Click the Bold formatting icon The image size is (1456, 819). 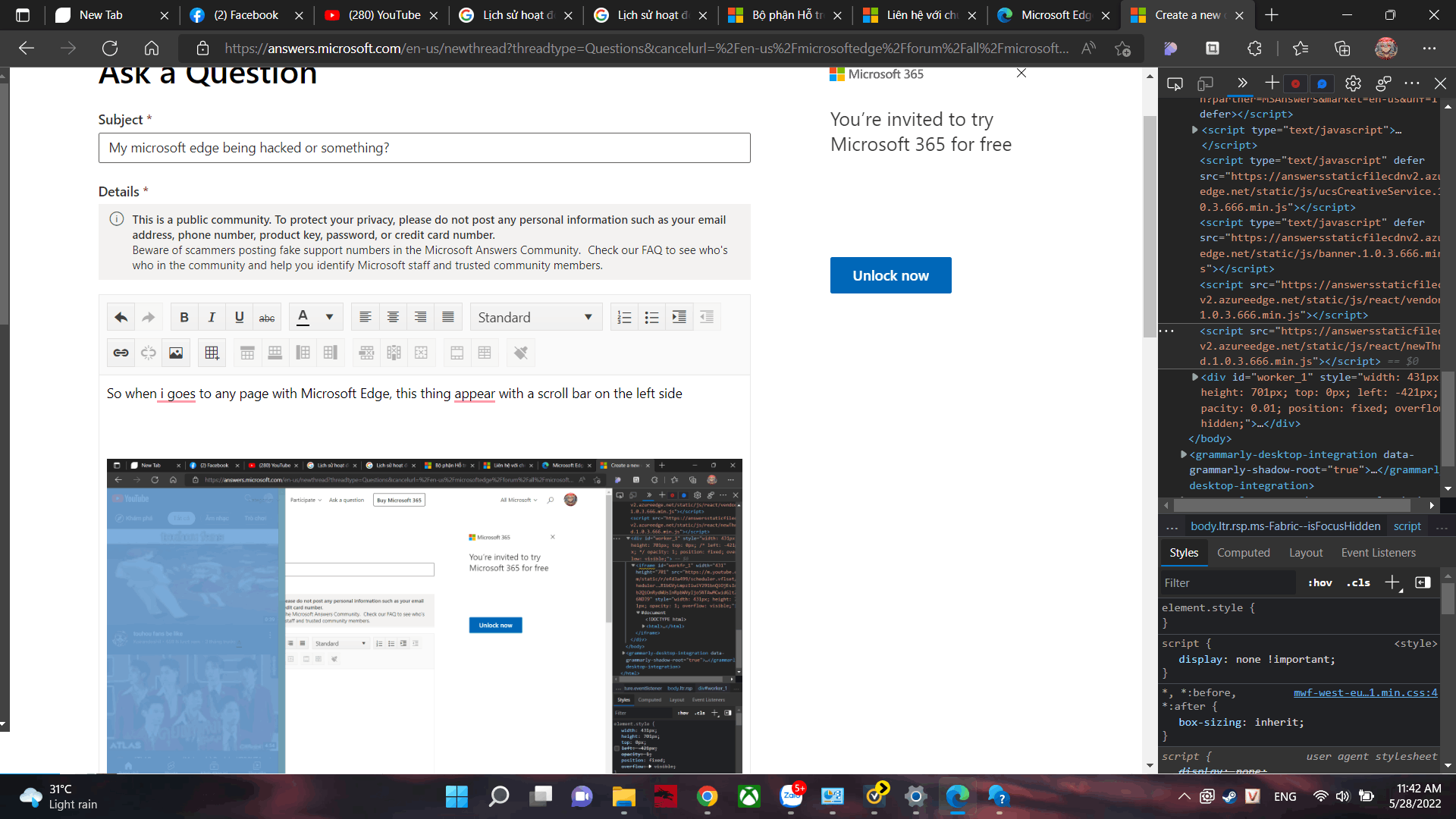point(184,317)
